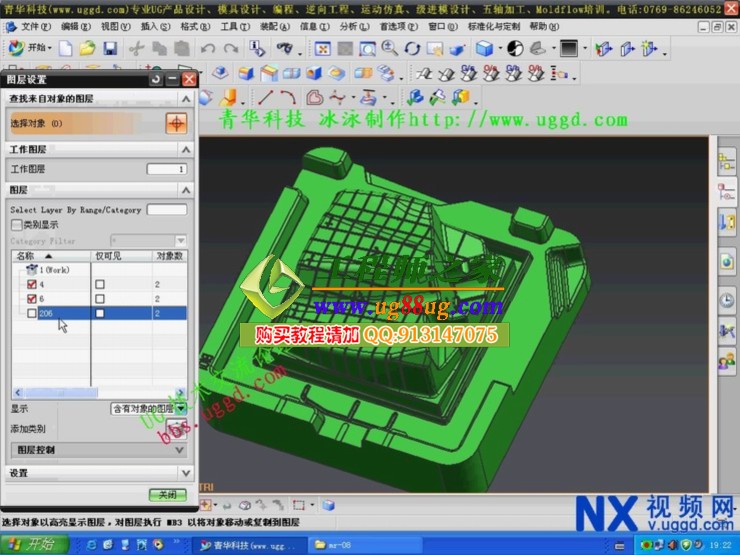Click the select object crosshair icon
Image resolution: width=740 pixels, height=555 pixels.
tap(176, 123)
